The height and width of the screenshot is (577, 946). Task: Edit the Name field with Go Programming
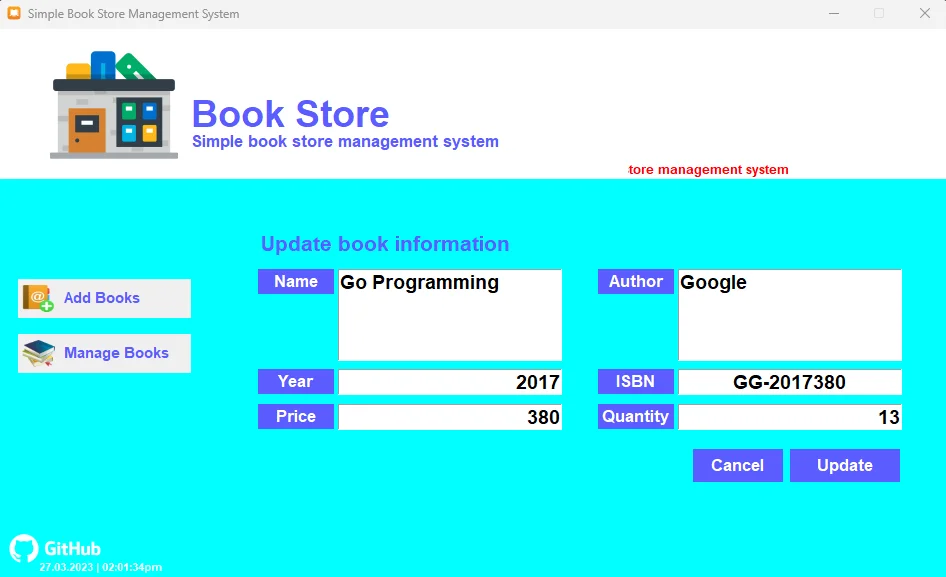450,315
